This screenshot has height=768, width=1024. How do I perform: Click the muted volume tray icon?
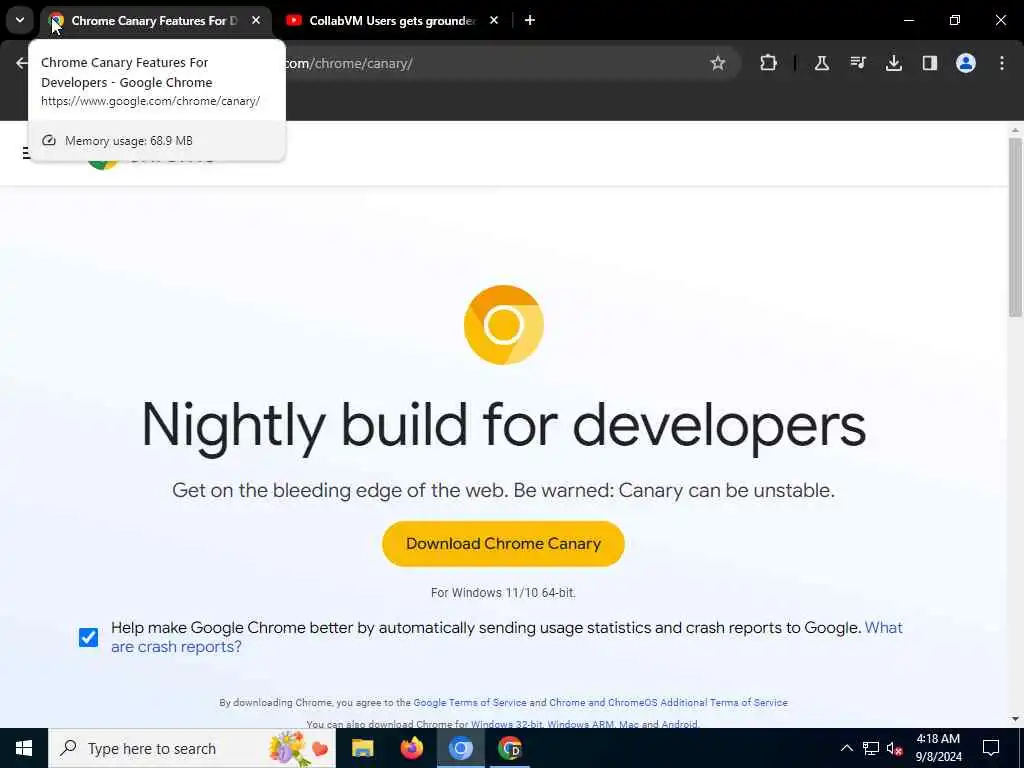pos(894,748)
